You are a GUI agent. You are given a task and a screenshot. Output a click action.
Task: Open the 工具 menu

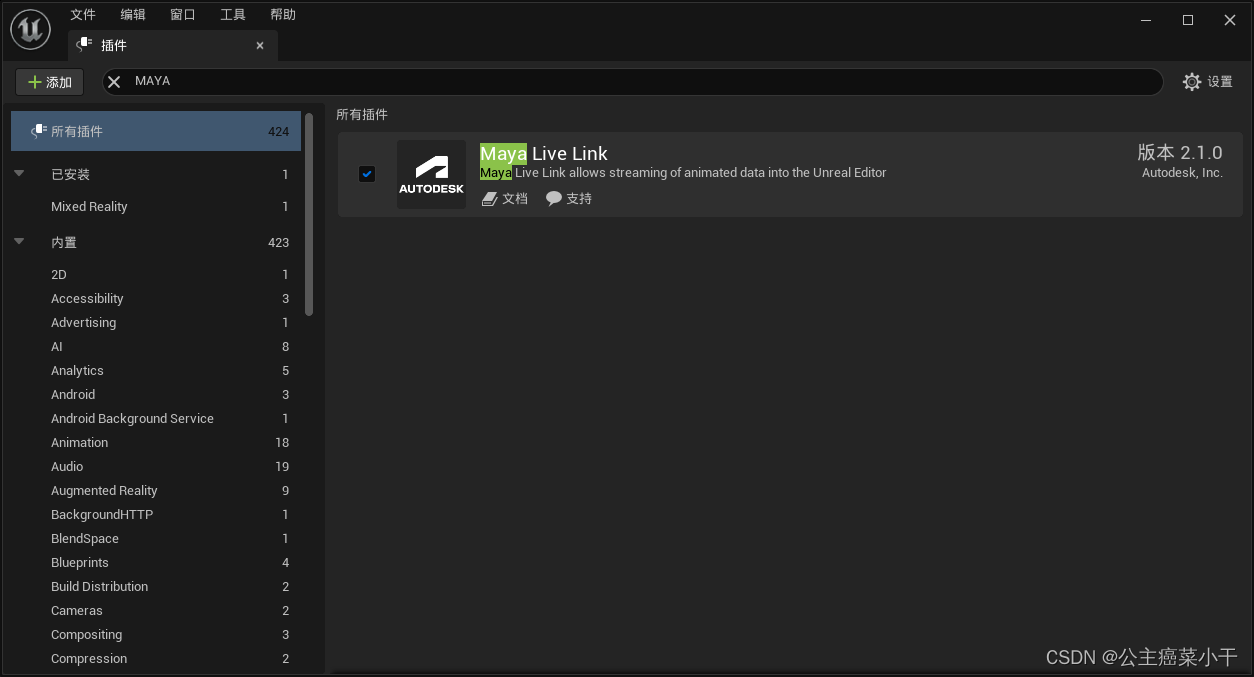[233, 14]
